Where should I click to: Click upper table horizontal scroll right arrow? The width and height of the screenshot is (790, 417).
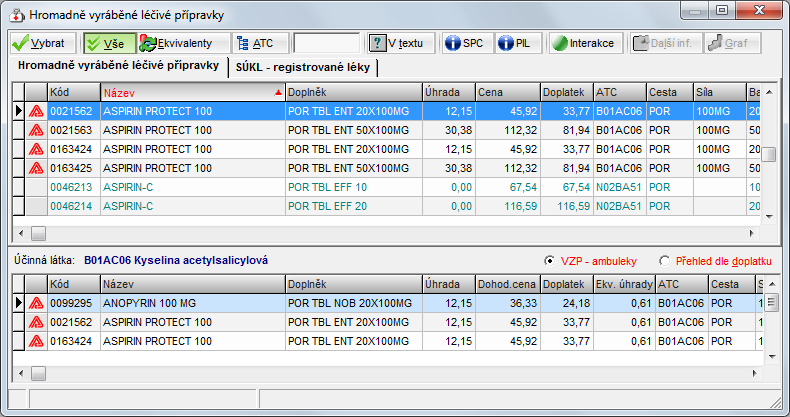click(752, 233)
